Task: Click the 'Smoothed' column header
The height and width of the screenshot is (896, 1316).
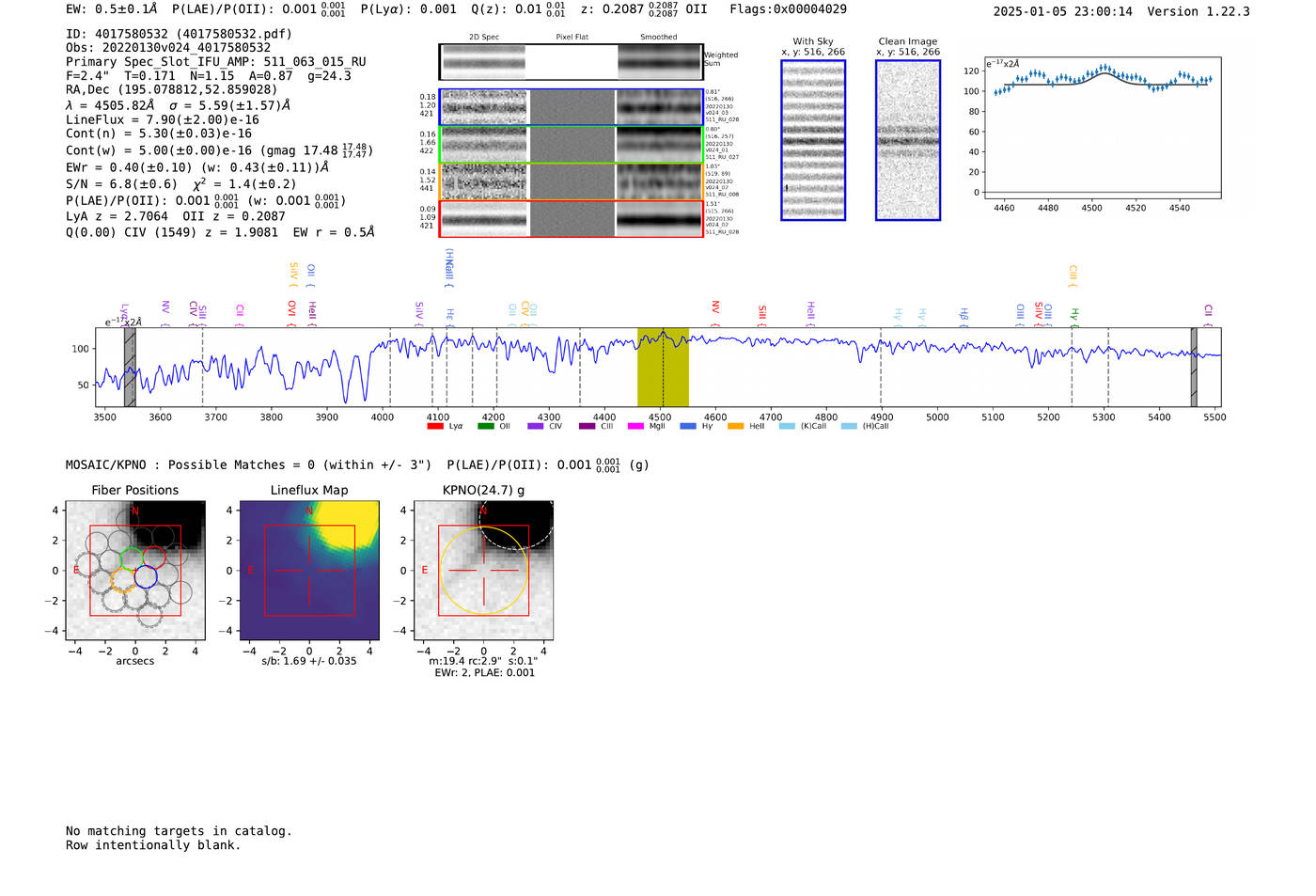Action: pos(659,38)
